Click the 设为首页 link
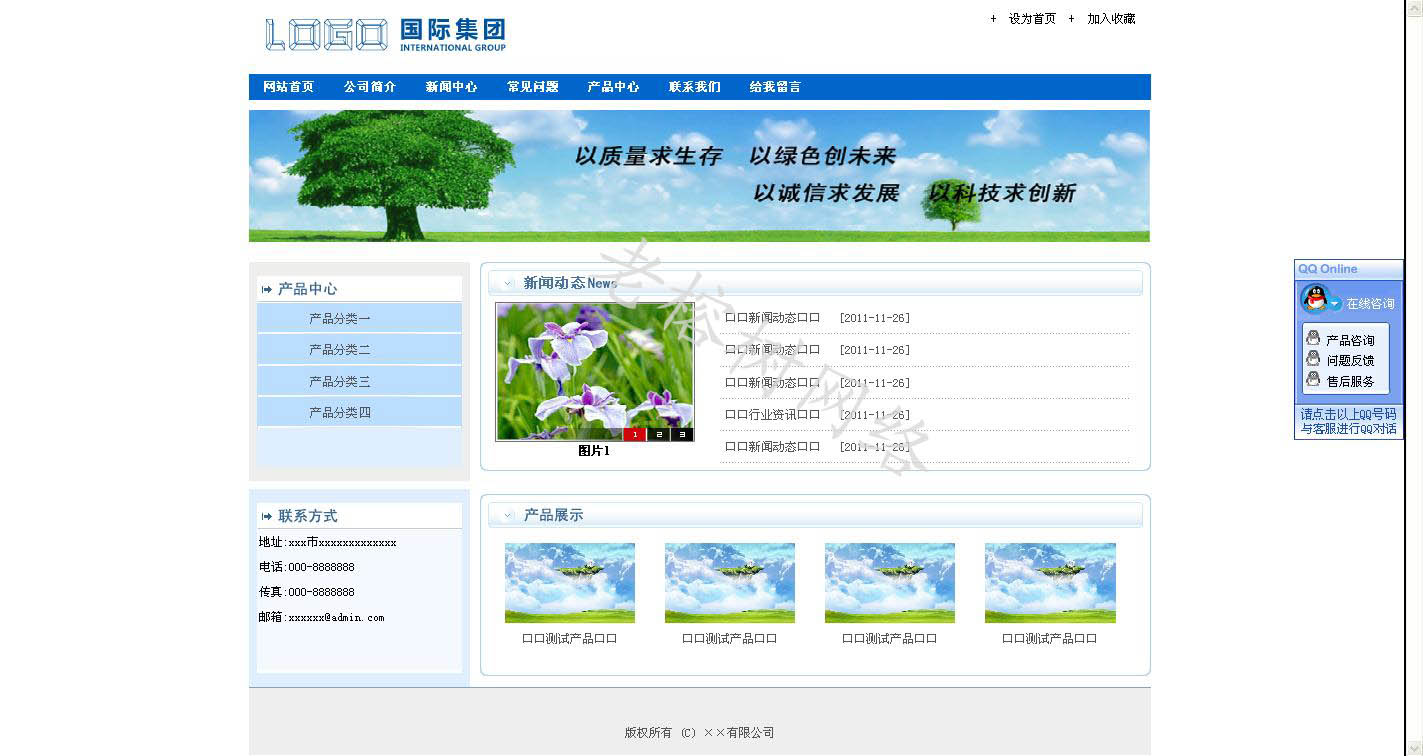This screenshot has height=756, width=1423. (1032, 19)
